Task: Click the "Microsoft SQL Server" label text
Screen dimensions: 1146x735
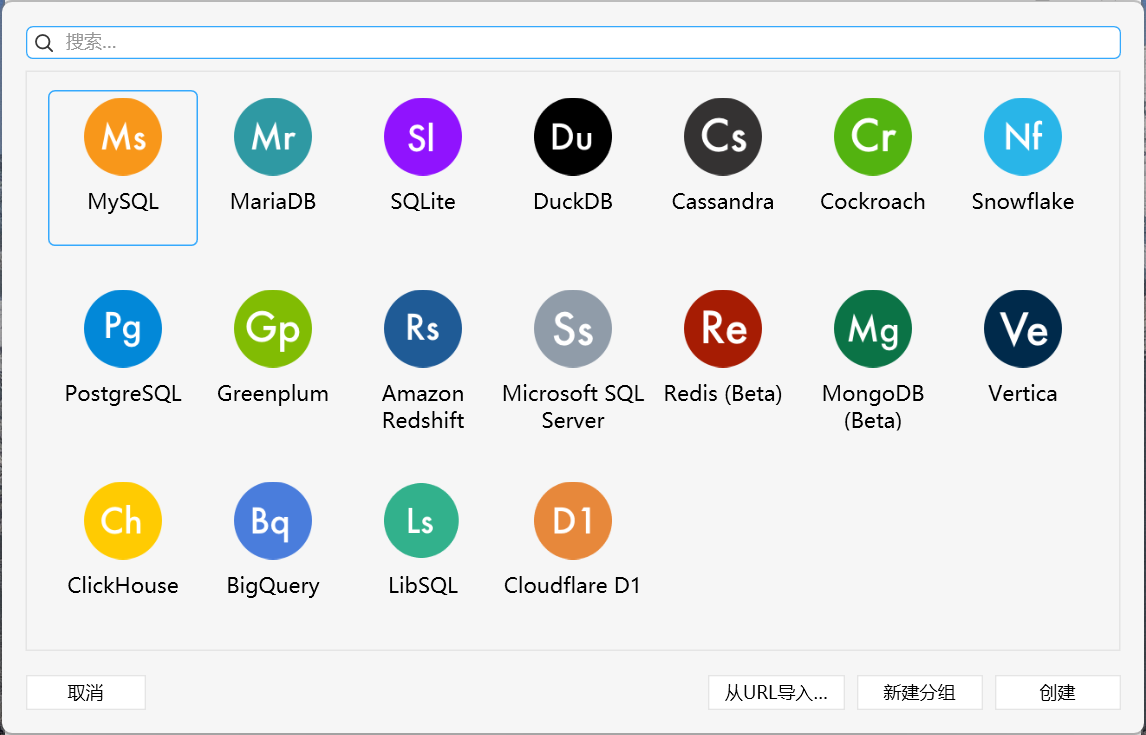Action: coord(572,407)
